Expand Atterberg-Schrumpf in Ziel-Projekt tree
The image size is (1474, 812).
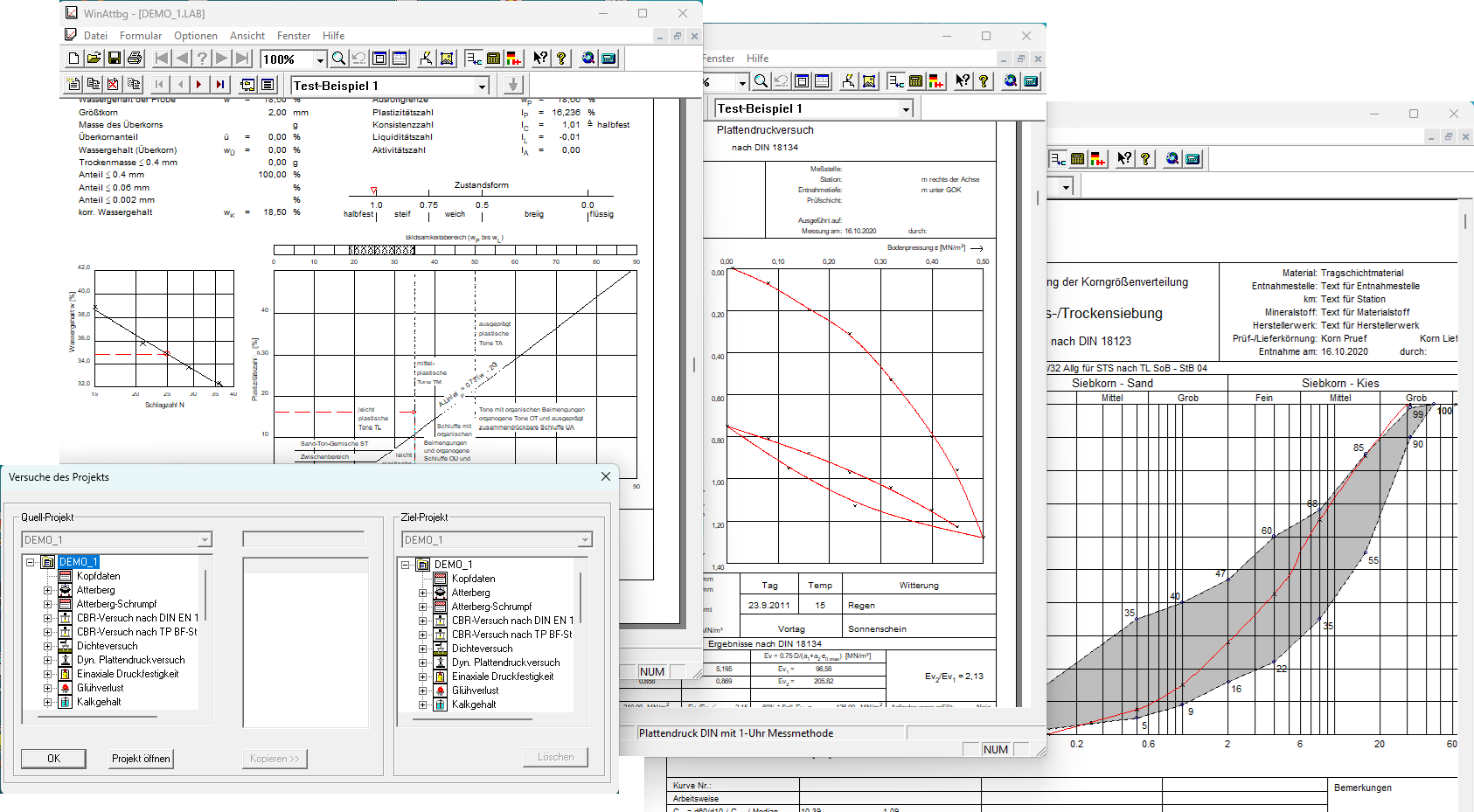pos(422,607)
